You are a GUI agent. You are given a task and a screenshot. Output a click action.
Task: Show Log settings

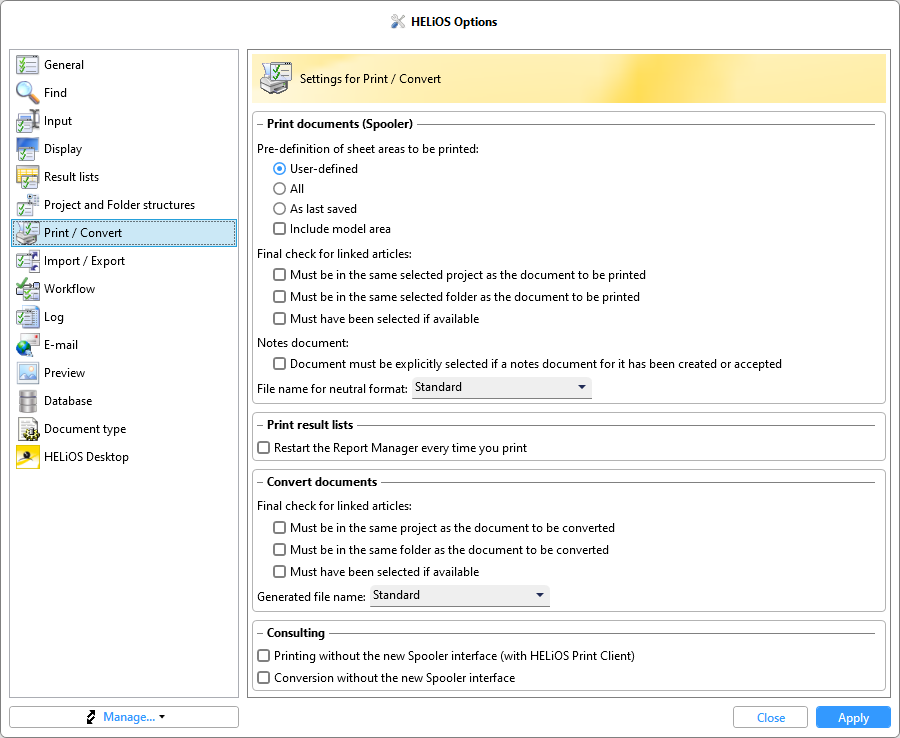(x=124, y=317)
